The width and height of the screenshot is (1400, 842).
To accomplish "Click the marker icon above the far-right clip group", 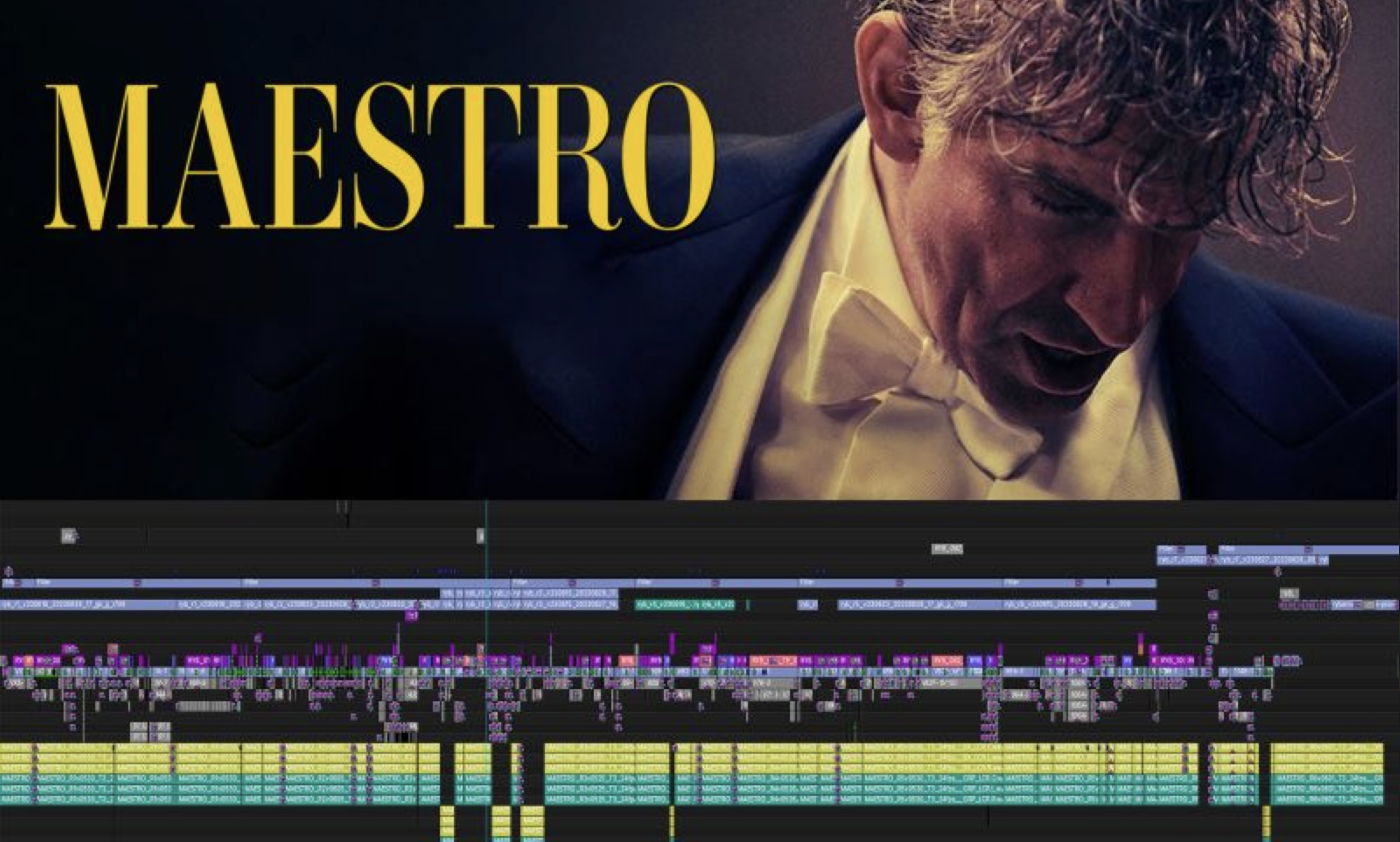I will point(1277,572).
